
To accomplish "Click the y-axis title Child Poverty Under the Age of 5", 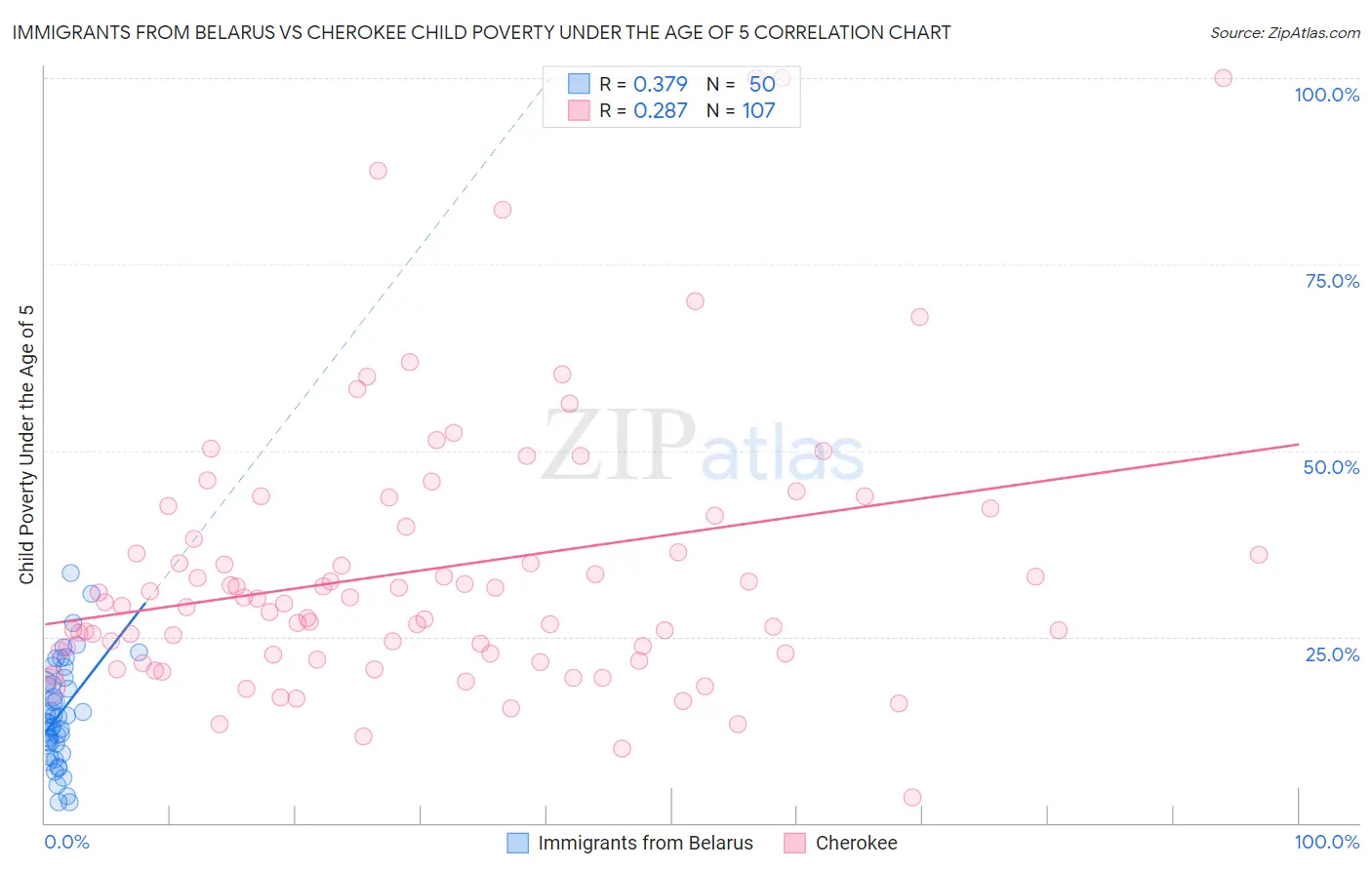I will point(26,445).
